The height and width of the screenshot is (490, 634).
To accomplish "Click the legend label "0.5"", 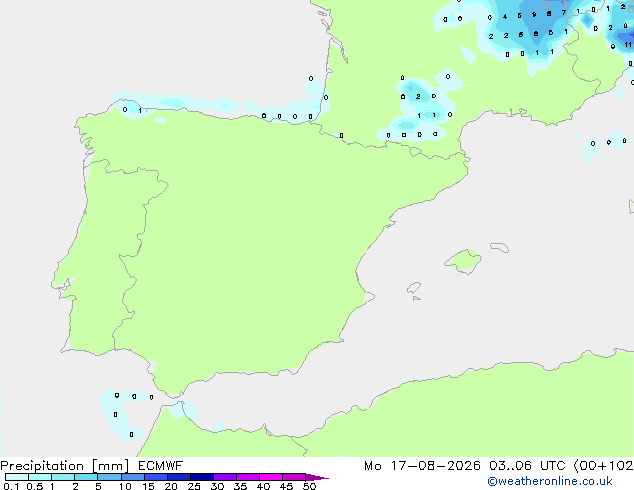I will [x=35, y=486].
